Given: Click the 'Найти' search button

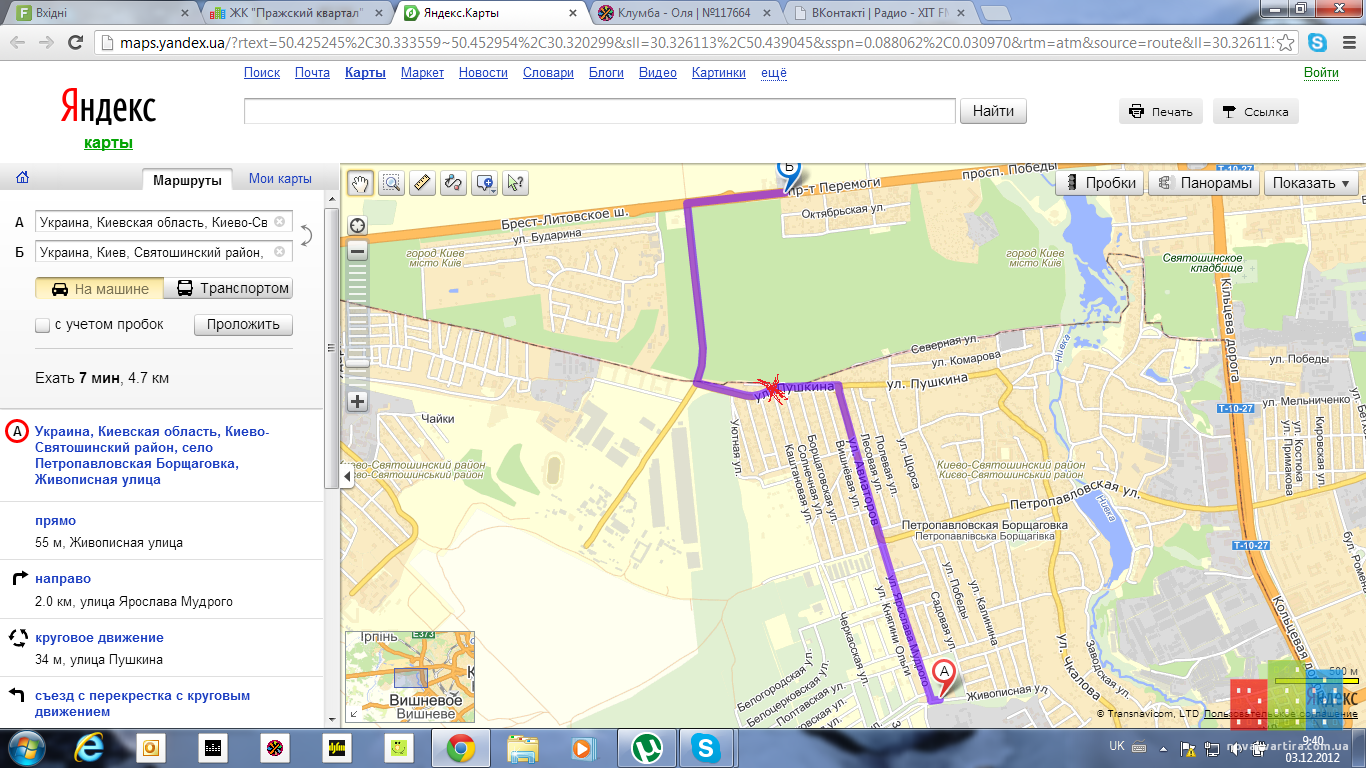Looking at the screenshot, I should 993,111.
